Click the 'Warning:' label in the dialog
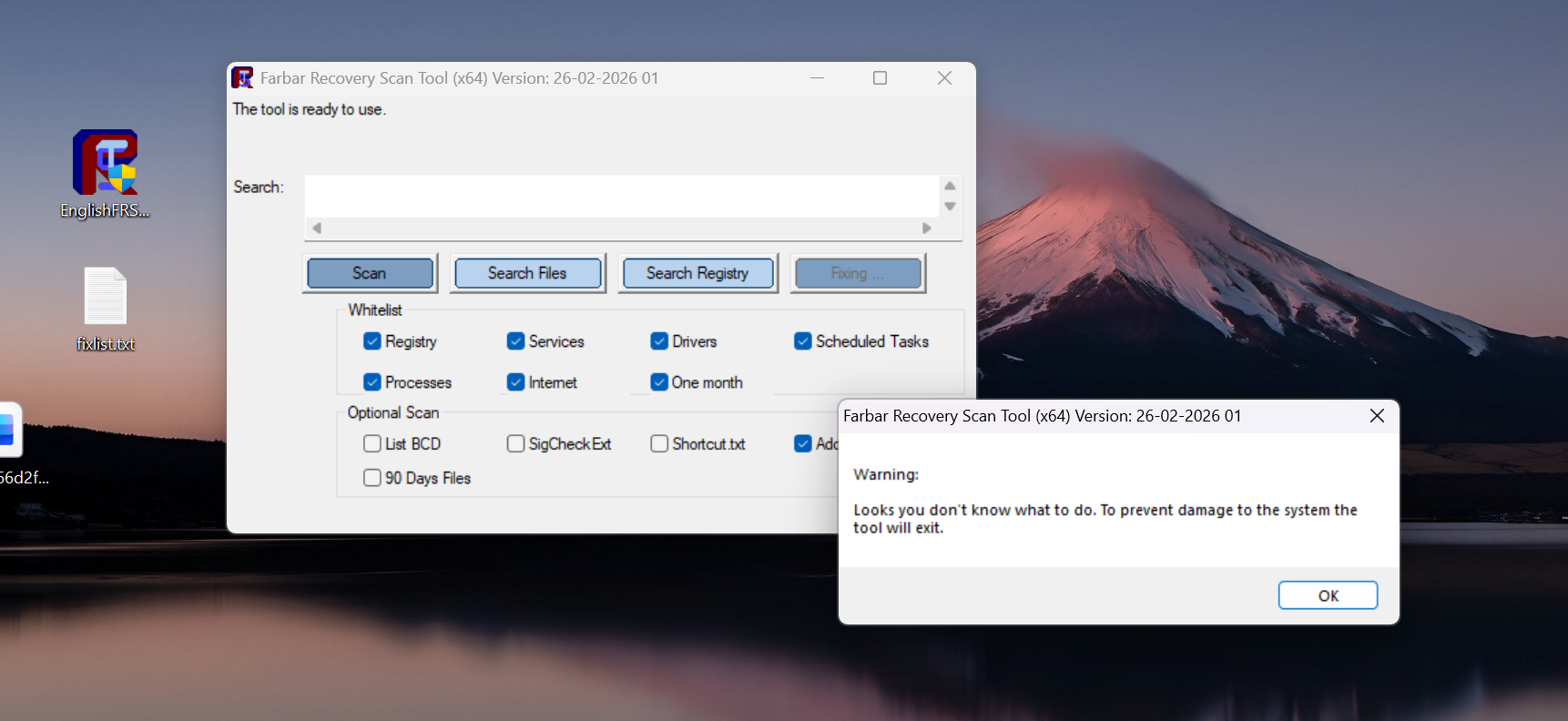Image resolution: width=1568 pixels, height=721 pixels. coord(886,474)
